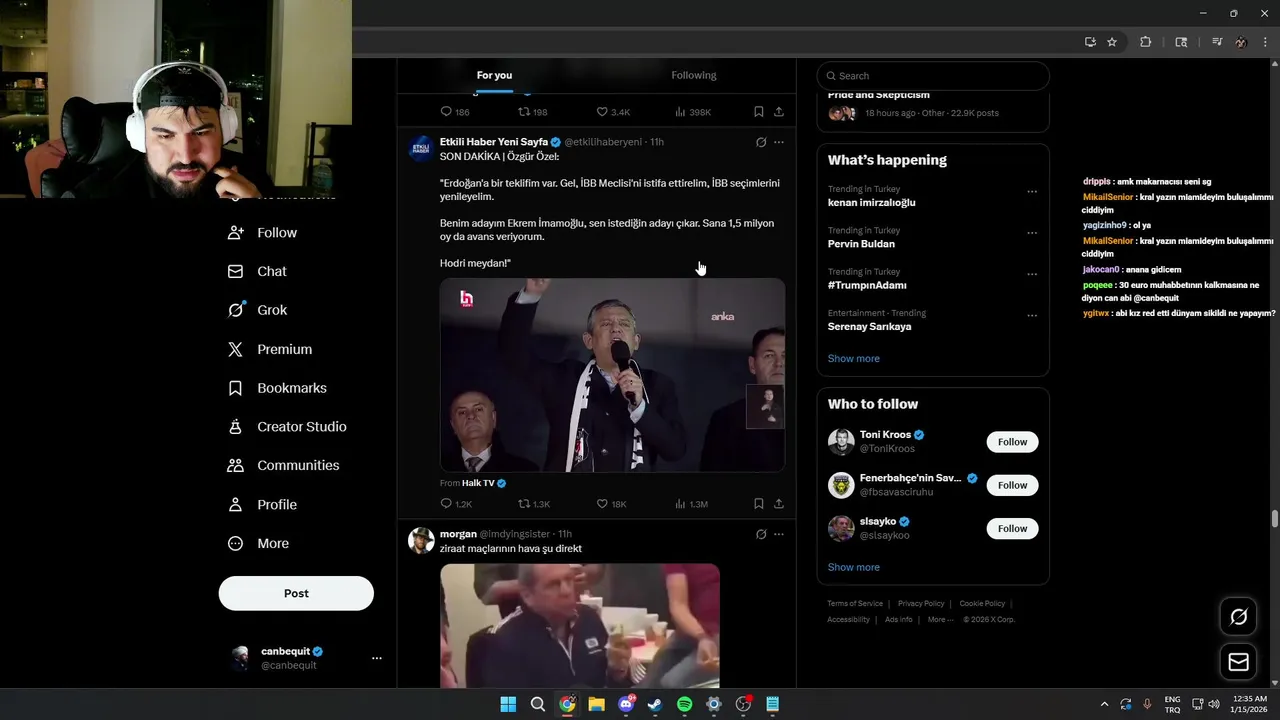The image size is (1280, 720).
Task: Open Halk TV source link
Action: pos(478,483)
